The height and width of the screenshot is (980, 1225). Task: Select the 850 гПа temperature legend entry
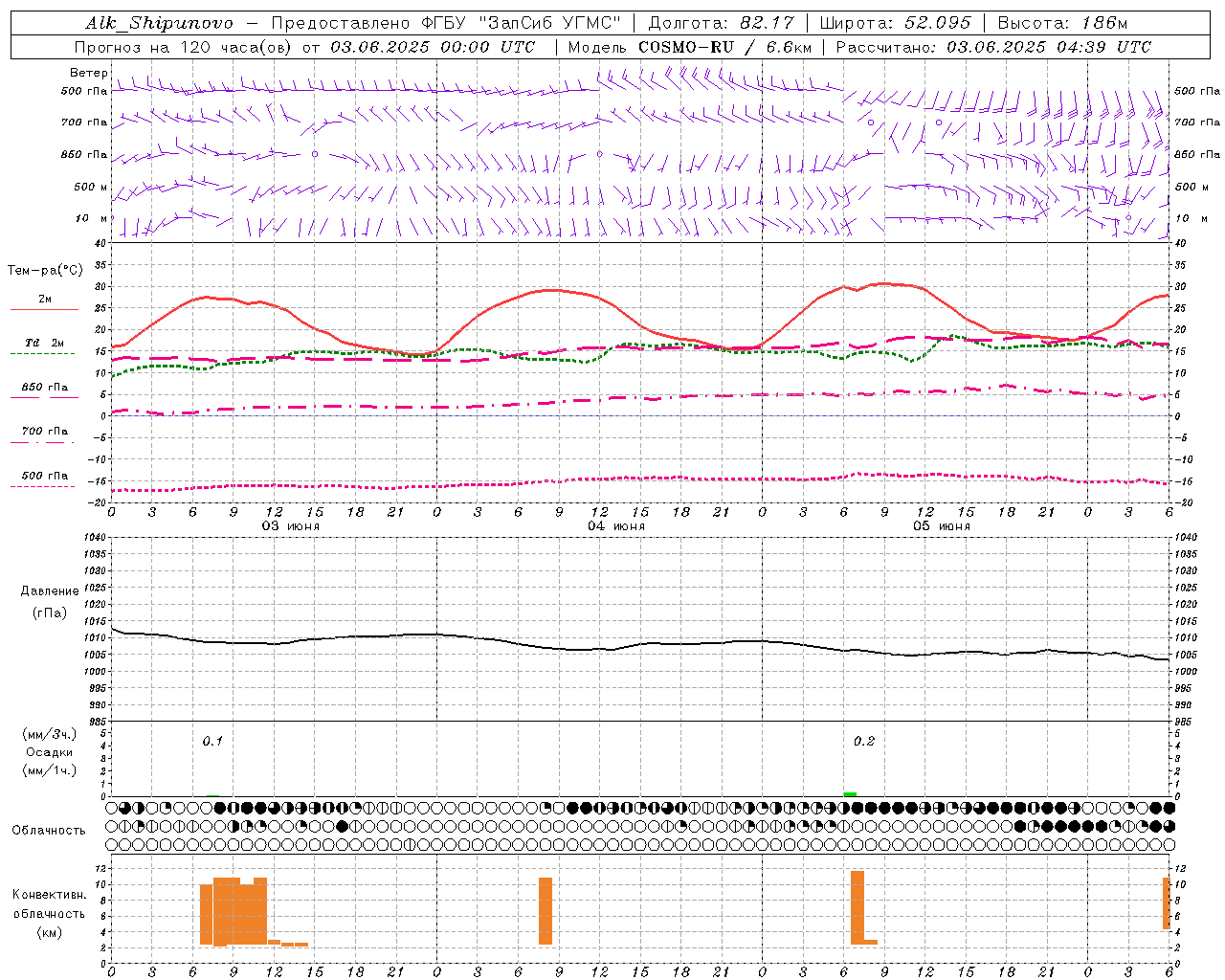[x=45, y=388]
